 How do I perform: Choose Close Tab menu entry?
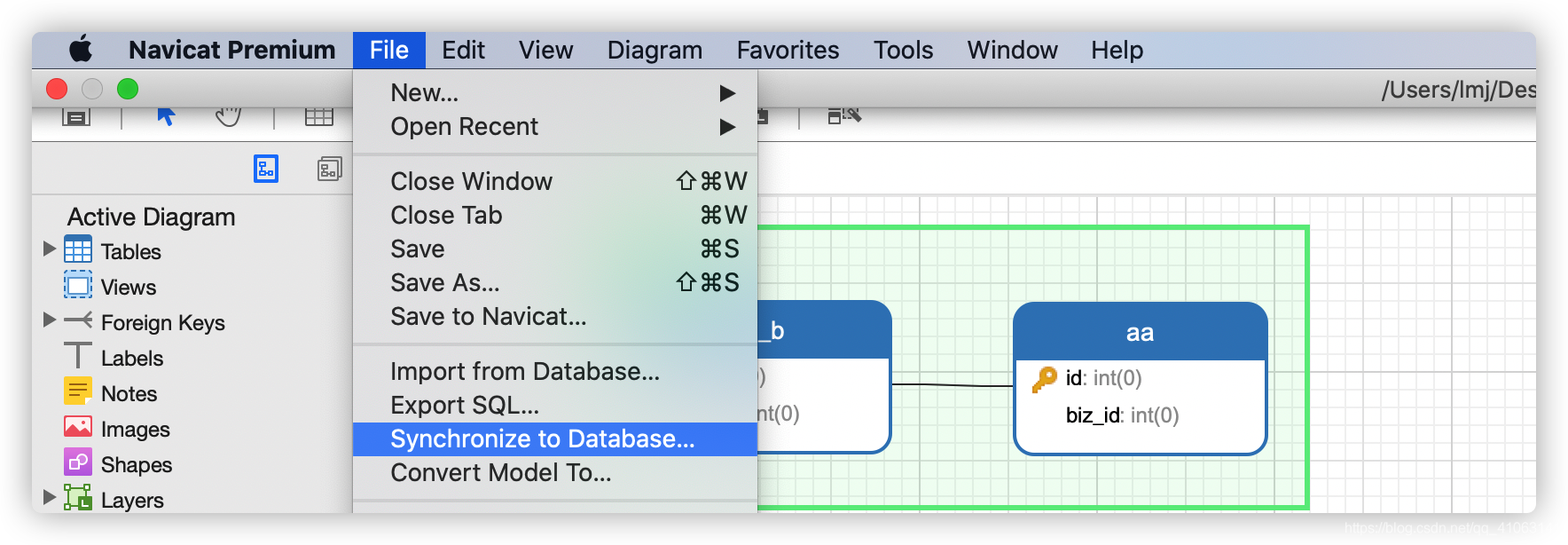555,216
